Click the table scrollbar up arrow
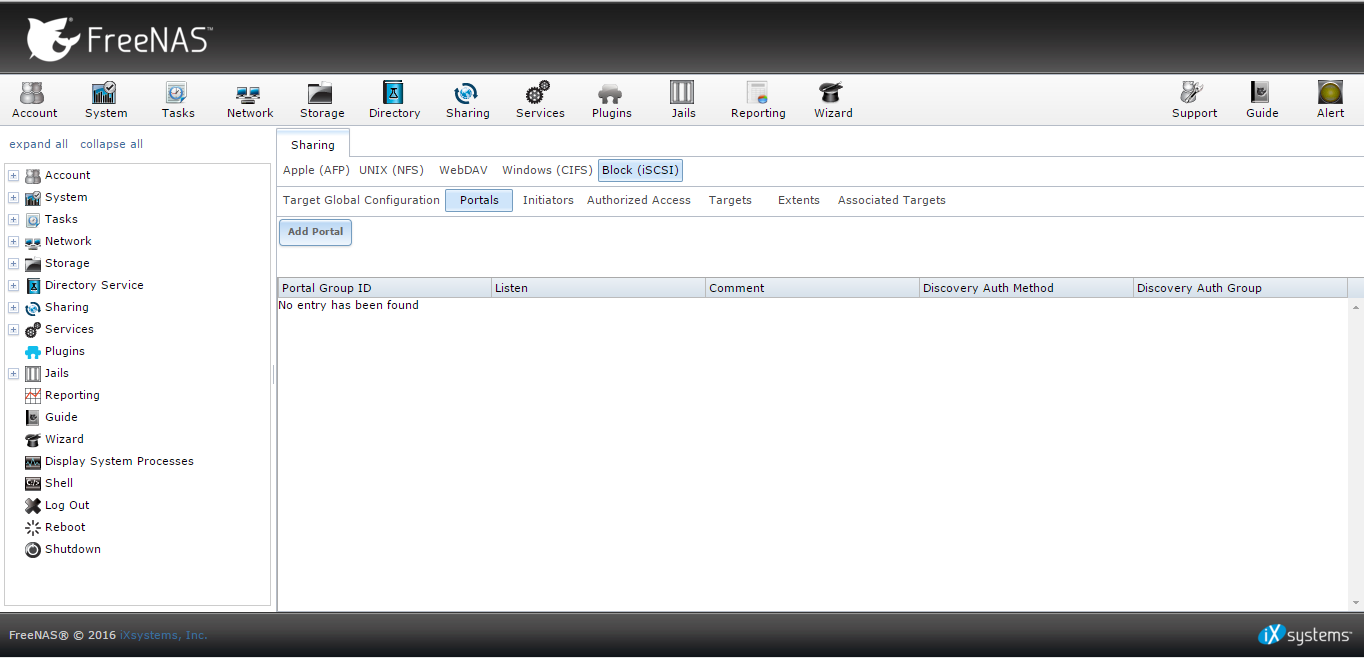Image resolution: width=1364 pixels, height=659 pixels. [x=1356, y=307]
